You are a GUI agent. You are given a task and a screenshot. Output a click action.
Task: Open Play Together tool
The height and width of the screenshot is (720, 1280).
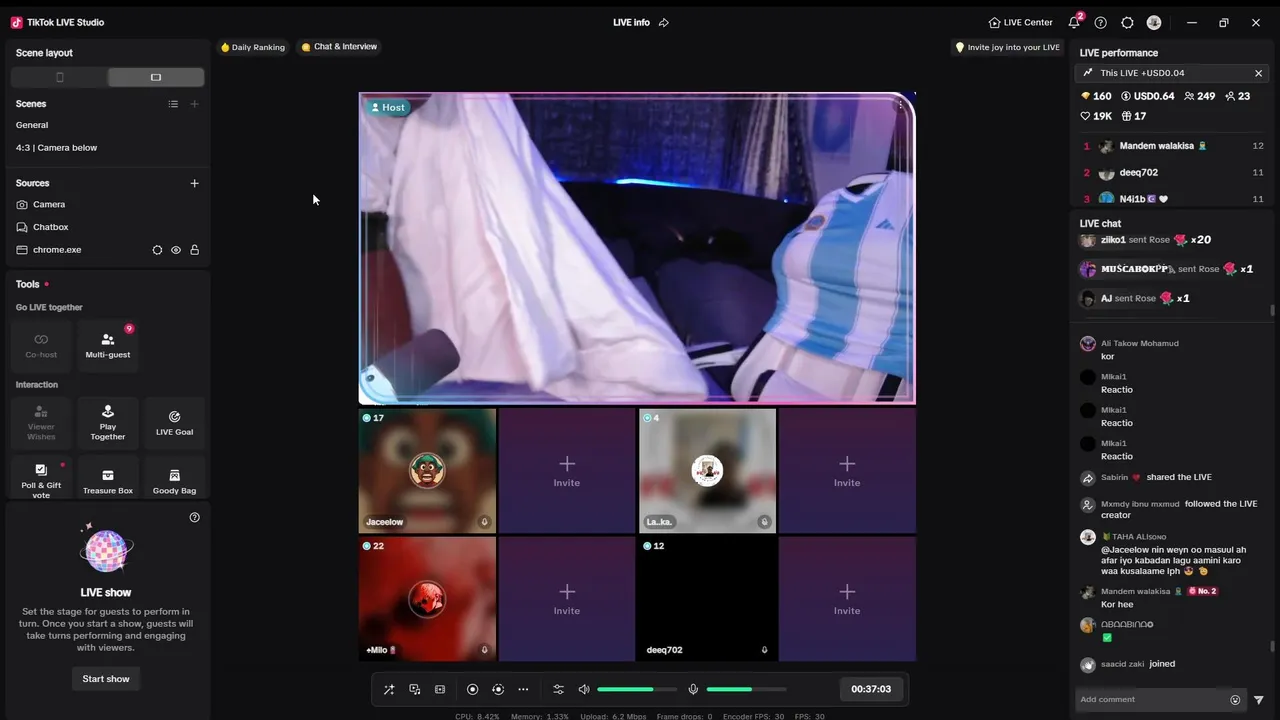point(108,422)
